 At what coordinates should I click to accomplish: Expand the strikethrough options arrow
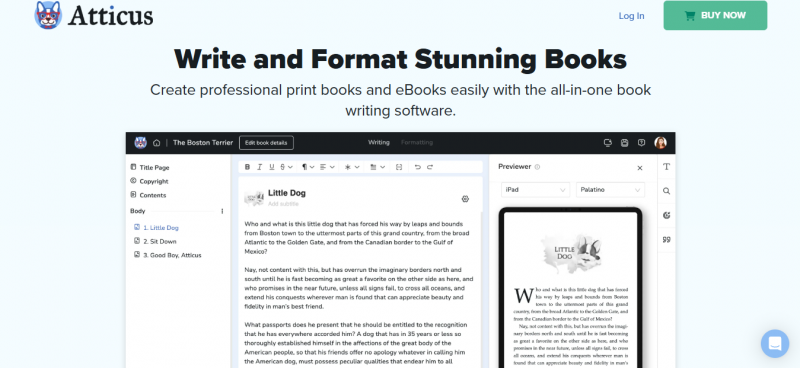pyautogui.click(x=290, y=167)
